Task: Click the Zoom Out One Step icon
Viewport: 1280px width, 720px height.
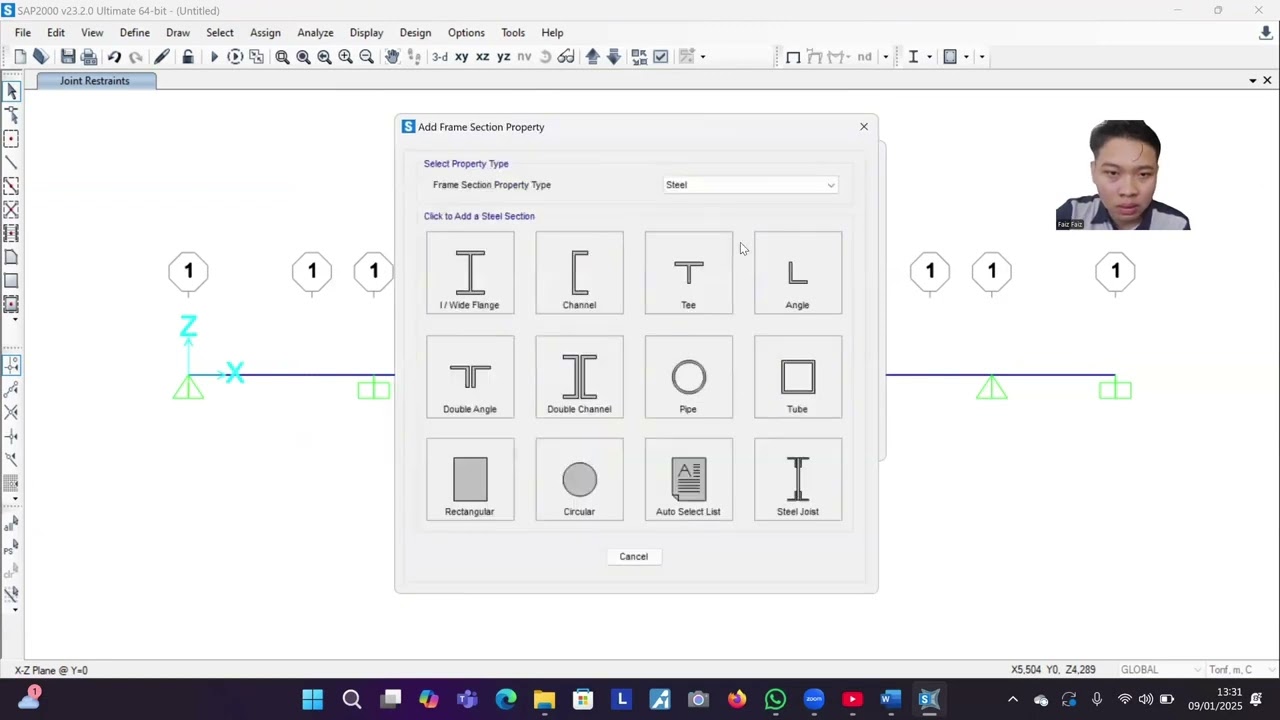Action: tap(366, 57)
